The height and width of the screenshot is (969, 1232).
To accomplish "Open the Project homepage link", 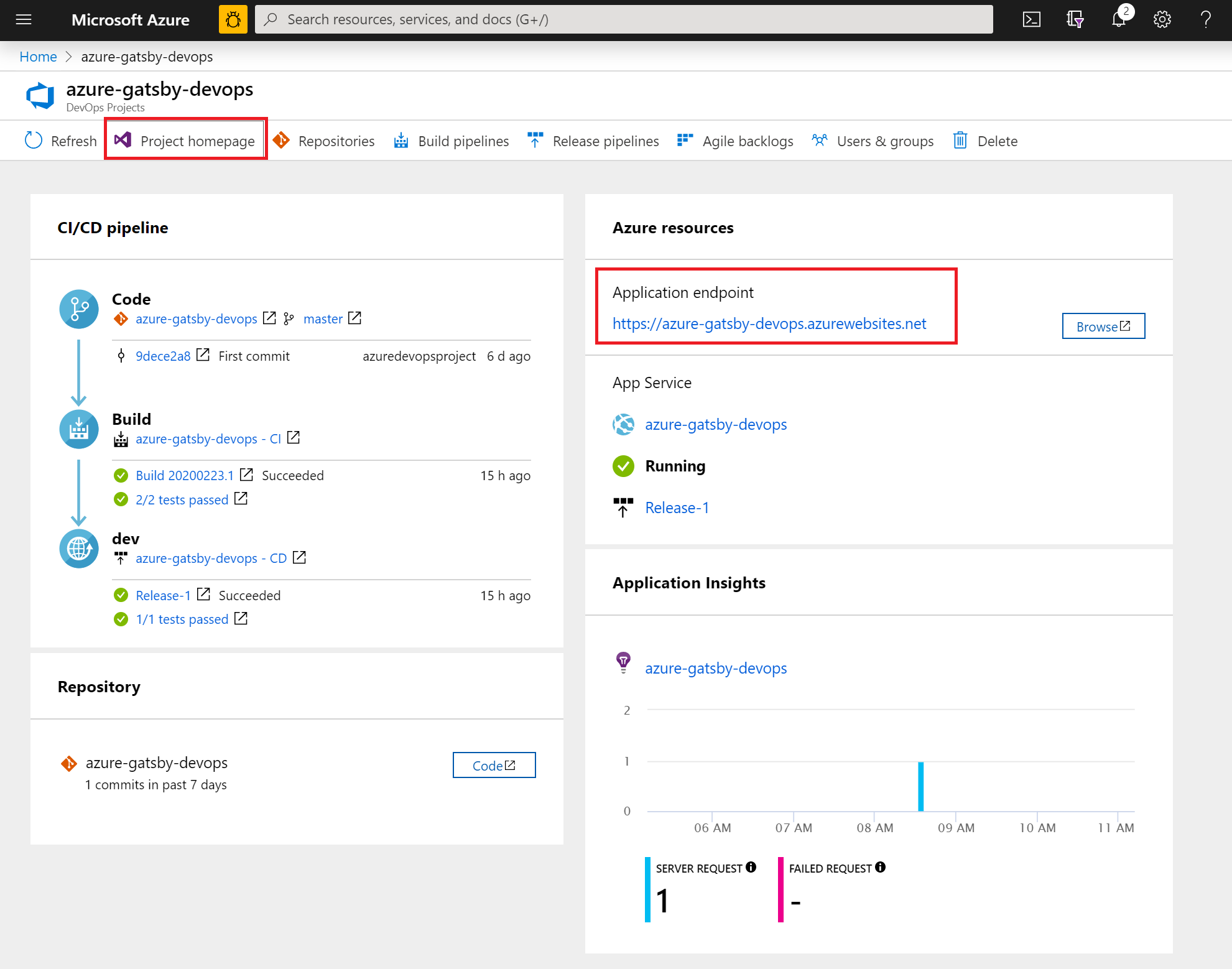I will click(x=185, y=140).
